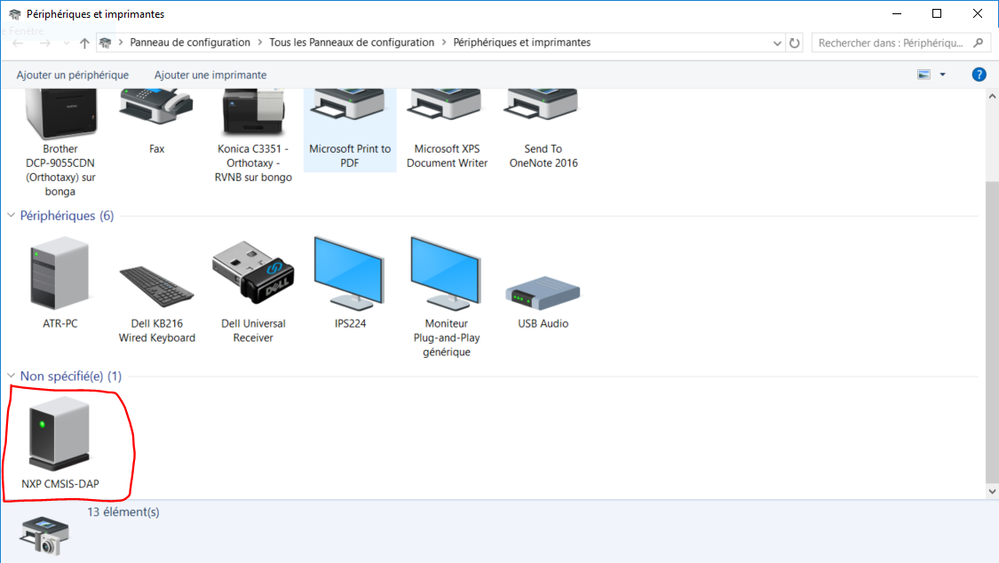Select the USB Audio device icon
The height and width of the screenshot is (563, 999).
[543, 293]
